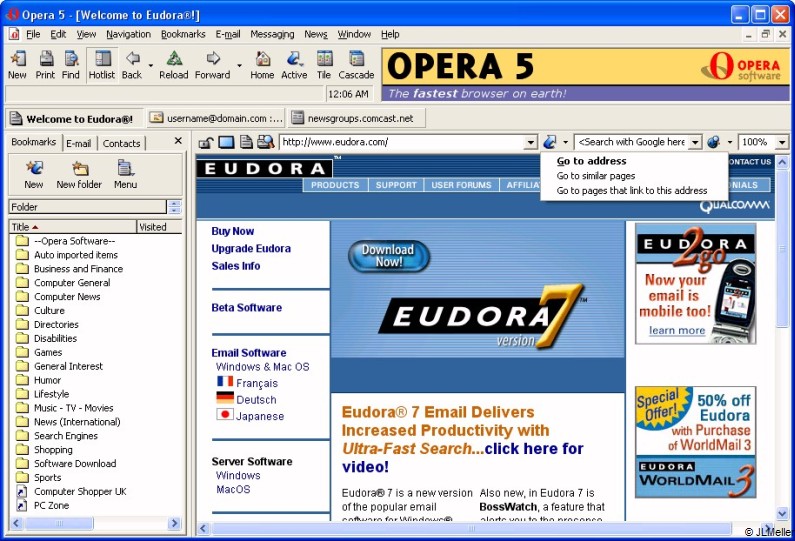Click the Download Now! button

[x=389, y=256]
